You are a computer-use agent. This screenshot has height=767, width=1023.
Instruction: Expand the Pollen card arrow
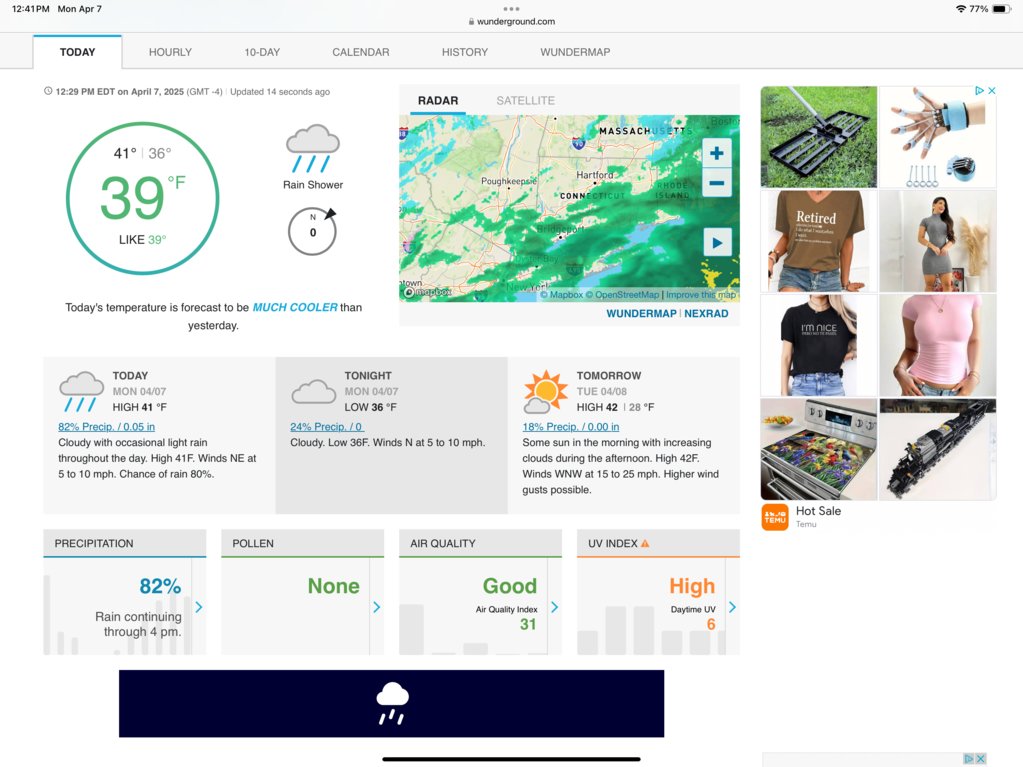click(376, 607)
